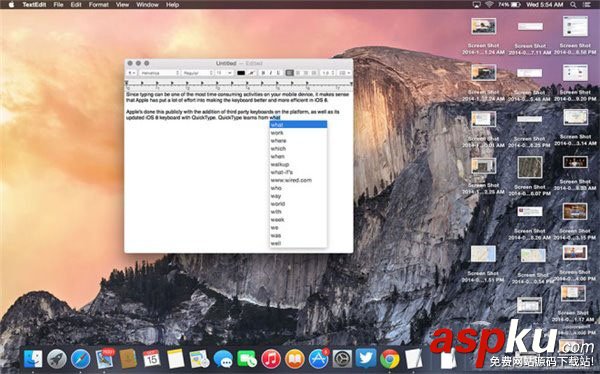
Task: Toggle underline formatting
Action: click(x=278, y=73)
